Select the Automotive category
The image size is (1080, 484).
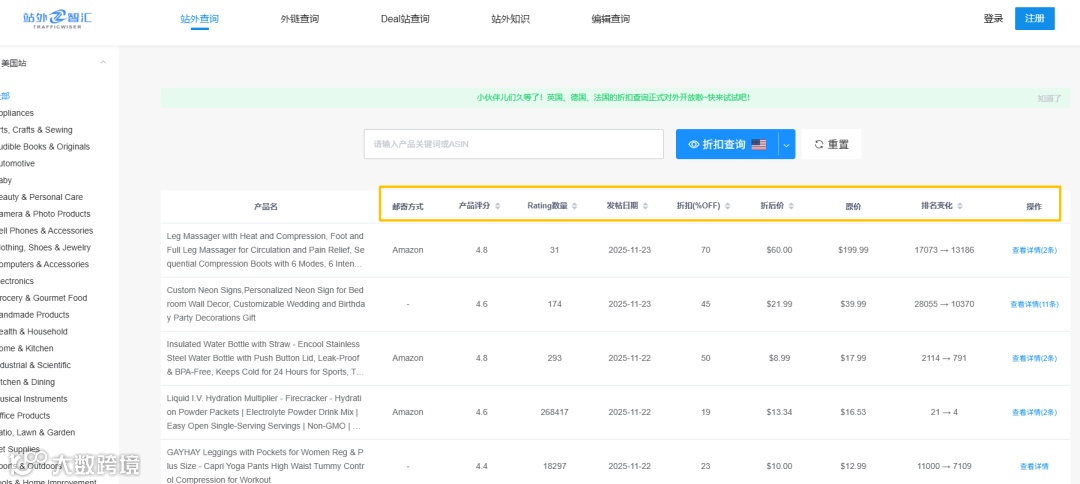coord(17,164)
